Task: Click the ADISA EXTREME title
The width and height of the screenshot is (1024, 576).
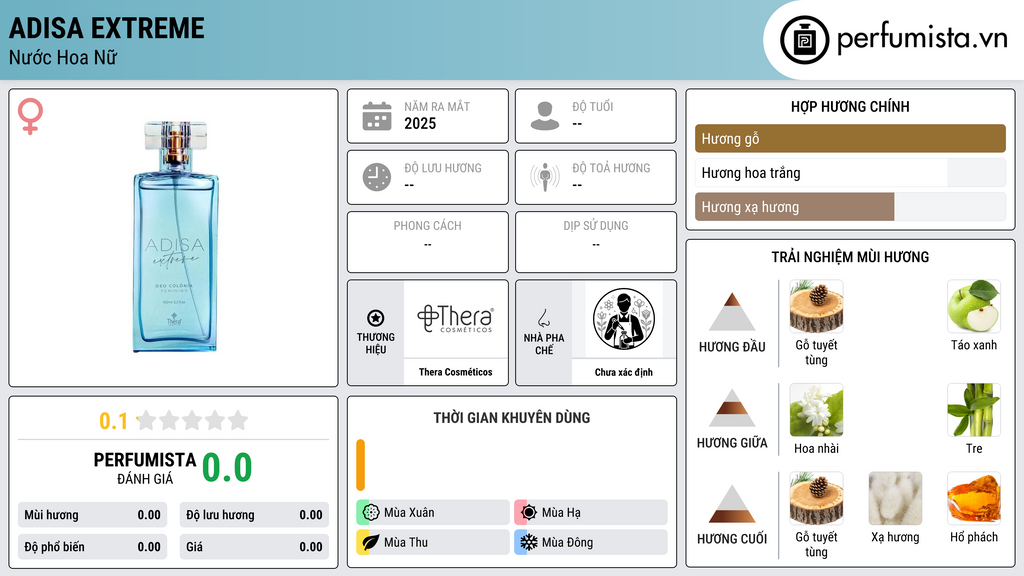Action: click(106, 28)
